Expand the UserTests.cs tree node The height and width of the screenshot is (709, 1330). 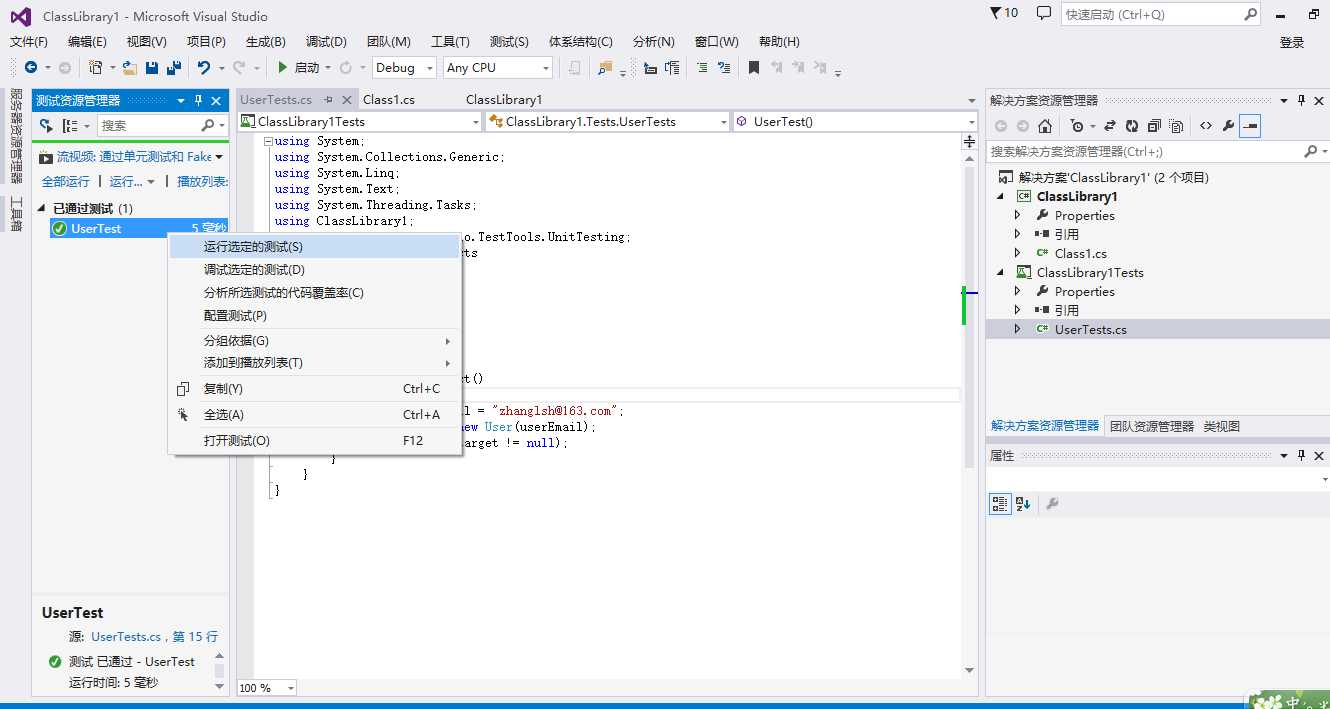(1018, 329)
